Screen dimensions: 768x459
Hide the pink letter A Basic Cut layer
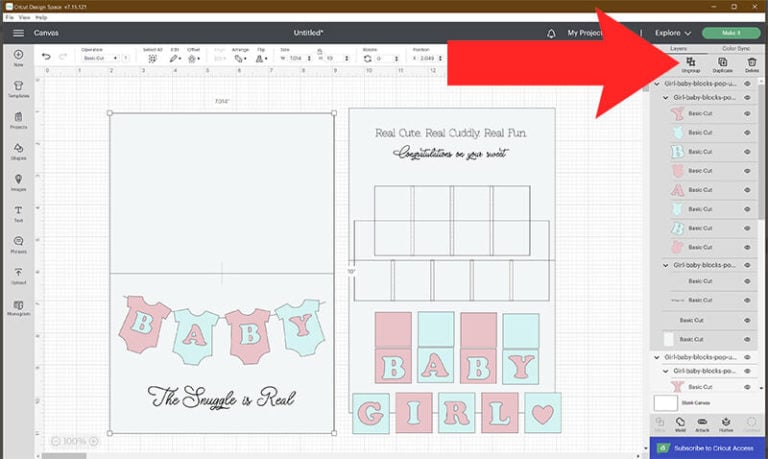[x=747, y=190]
